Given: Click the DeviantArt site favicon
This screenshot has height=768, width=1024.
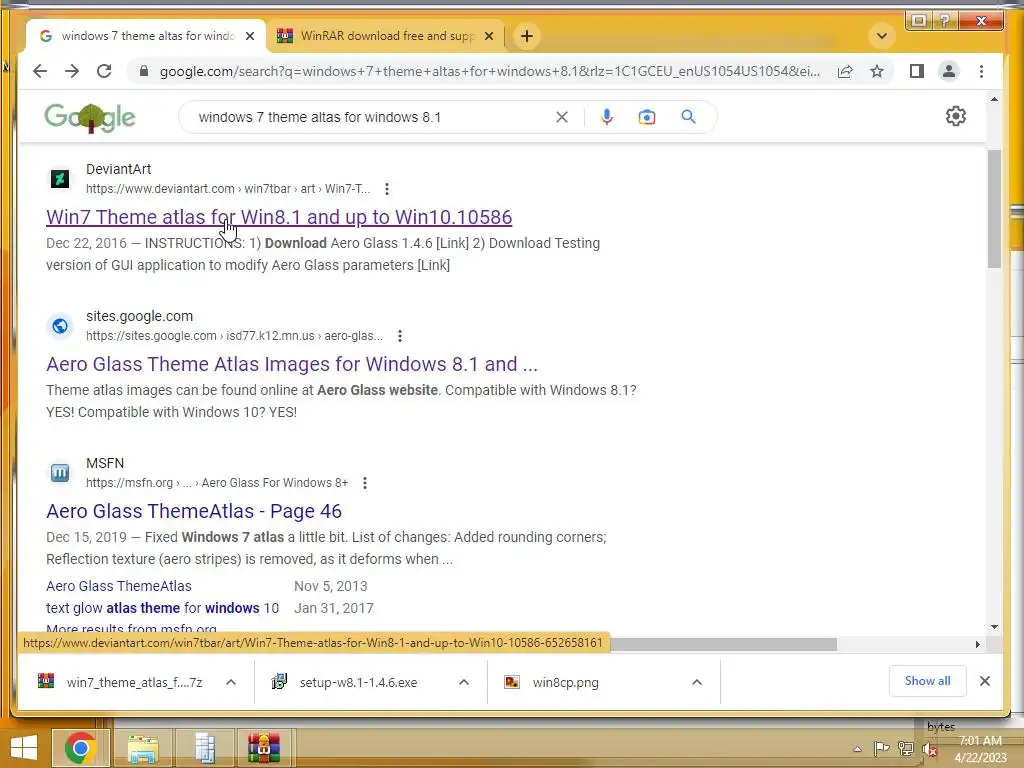Looking at the screenshot, I should [x=60, y=178].
